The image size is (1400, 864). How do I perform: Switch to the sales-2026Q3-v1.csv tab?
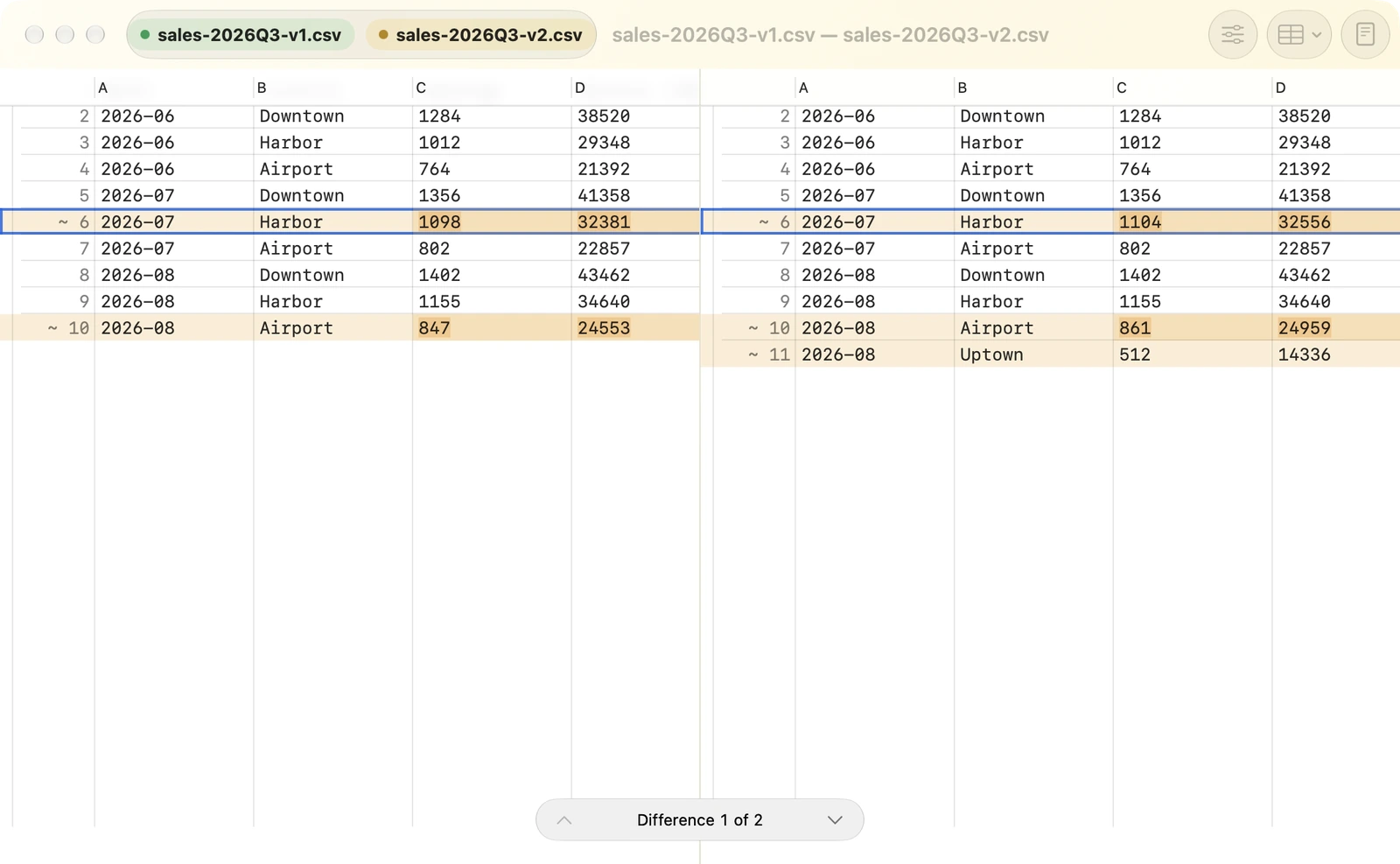pos(241,35)
